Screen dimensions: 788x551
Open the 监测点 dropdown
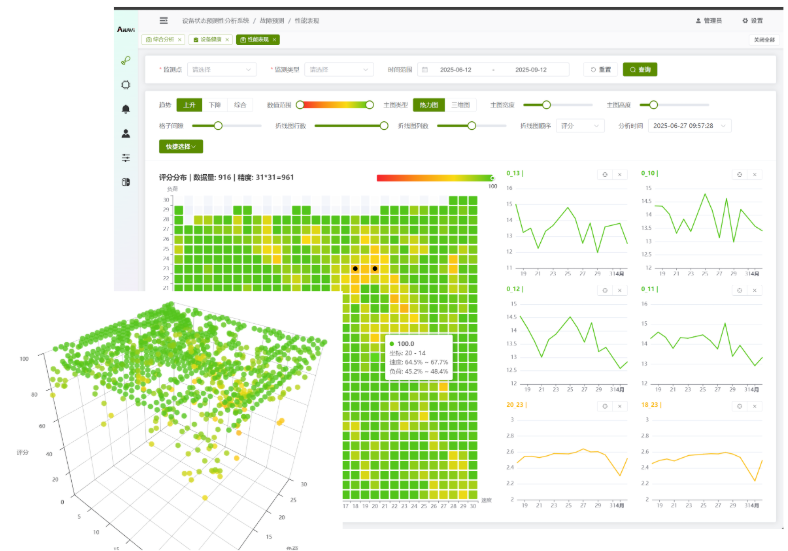[221, 70]
